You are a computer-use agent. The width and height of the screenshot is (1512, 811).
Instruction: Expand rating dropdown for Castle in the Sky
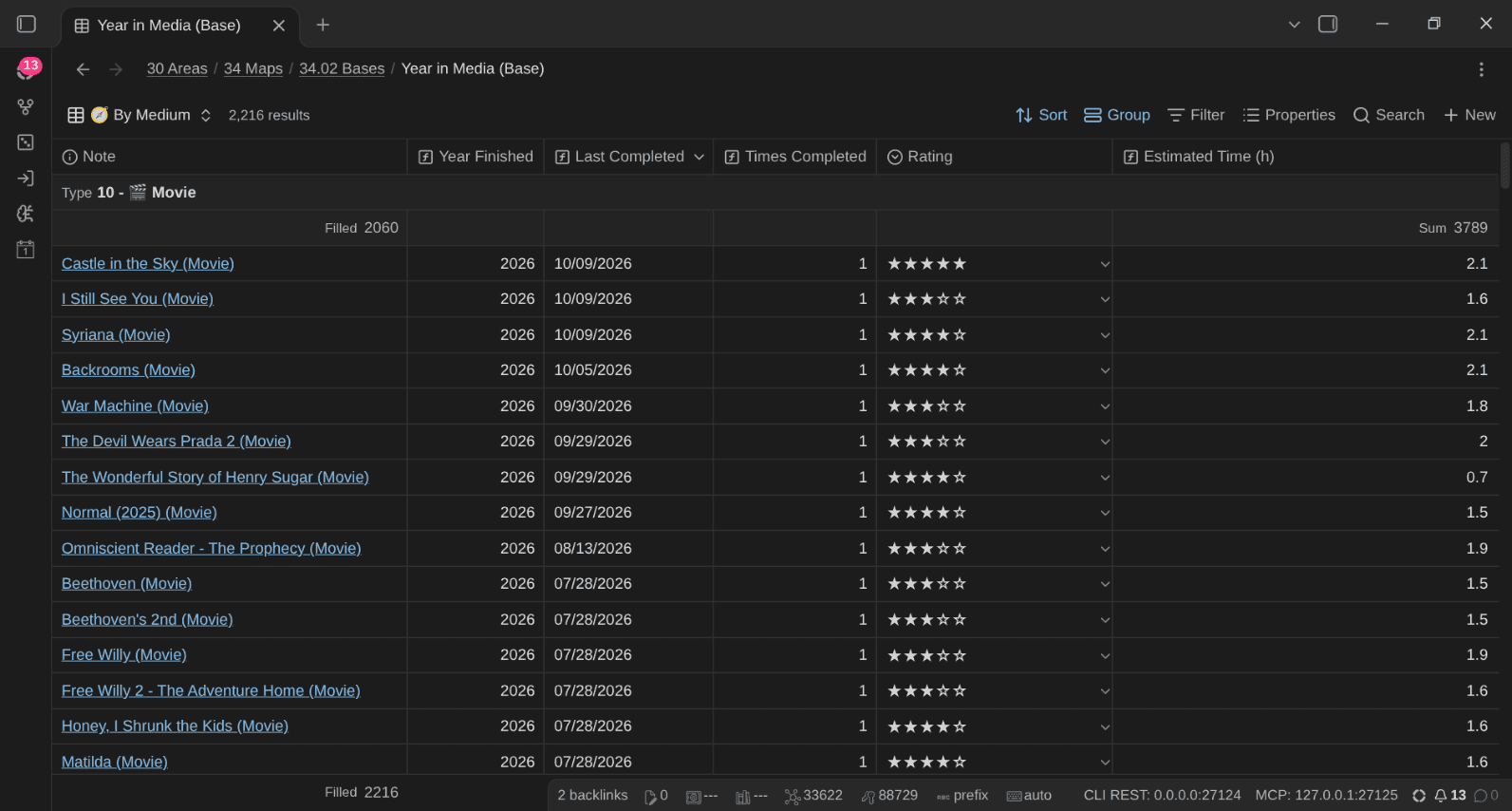tap(1105, 264)
